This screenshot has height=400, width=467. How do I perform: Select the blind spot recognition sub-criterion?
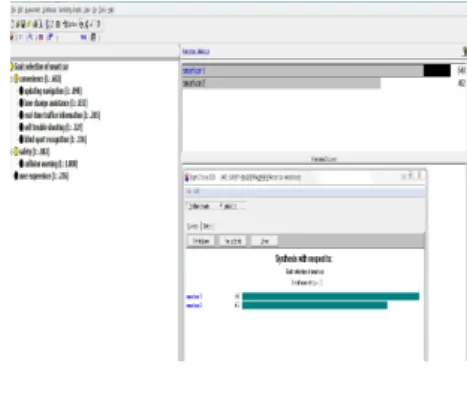click(x=56, y=139)
